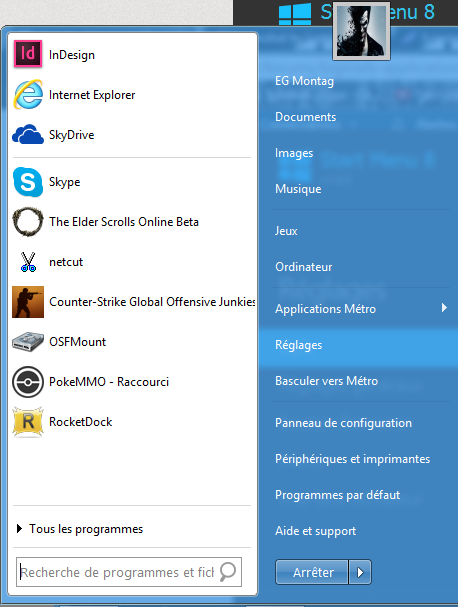Screen dimensions: 458x607
Task: Select the Skype program name
Action: click(64, 182)
